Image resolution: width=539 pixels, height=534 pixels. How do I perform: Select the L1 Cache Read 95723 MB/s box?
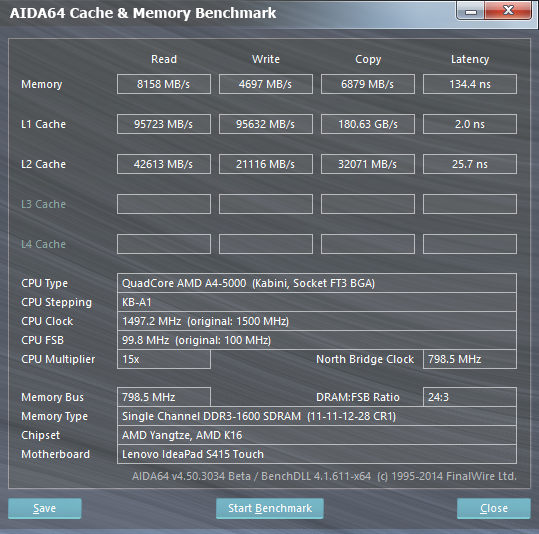tap(164, 124)
